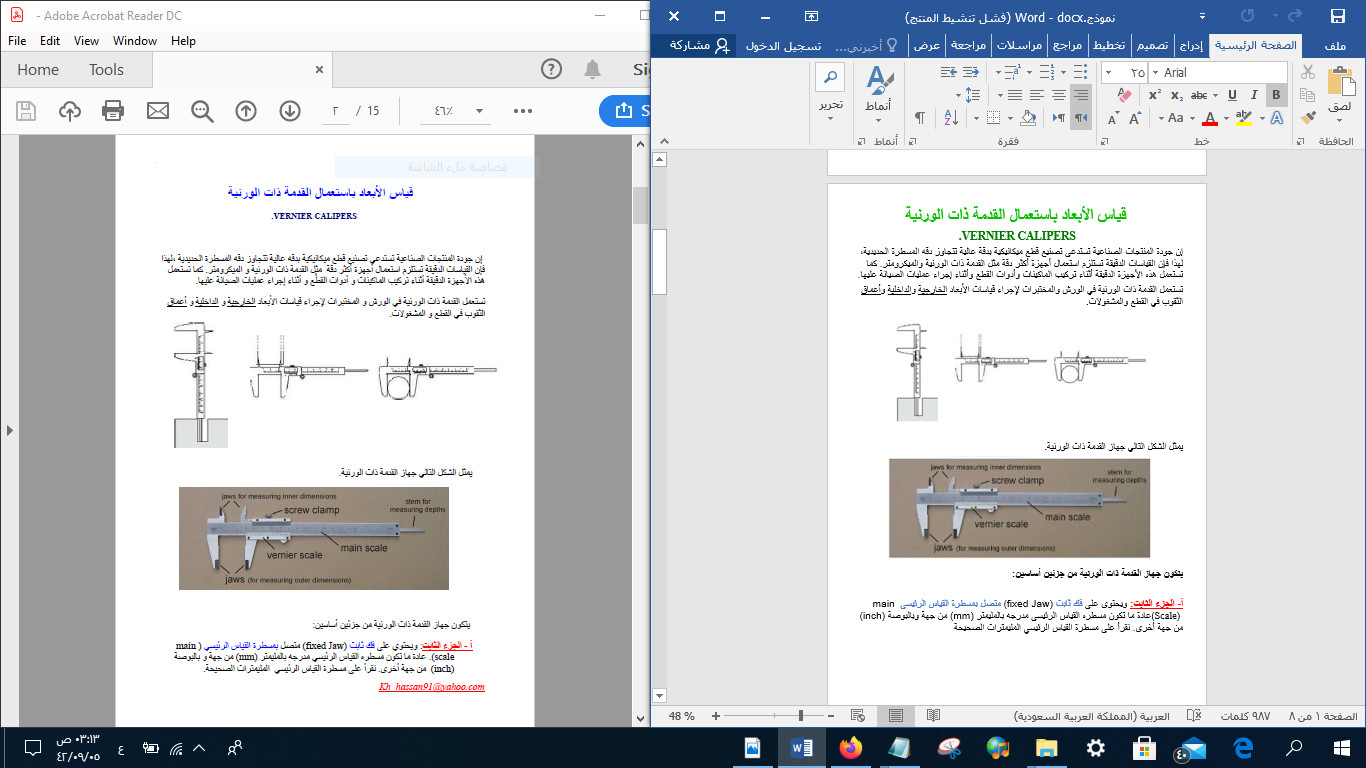Open the cloud save icon in Acrobat

(70, 111)
